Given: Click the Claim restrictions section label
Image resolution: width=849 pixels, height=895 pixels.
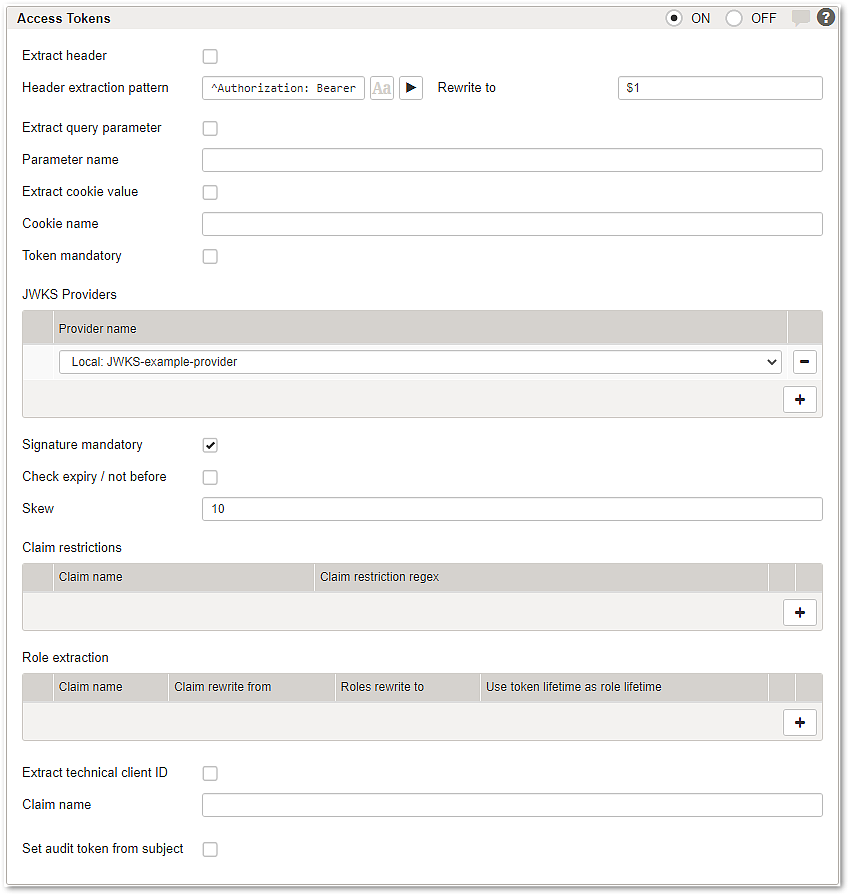Looking at the screenshot, I should pos(72,547).
